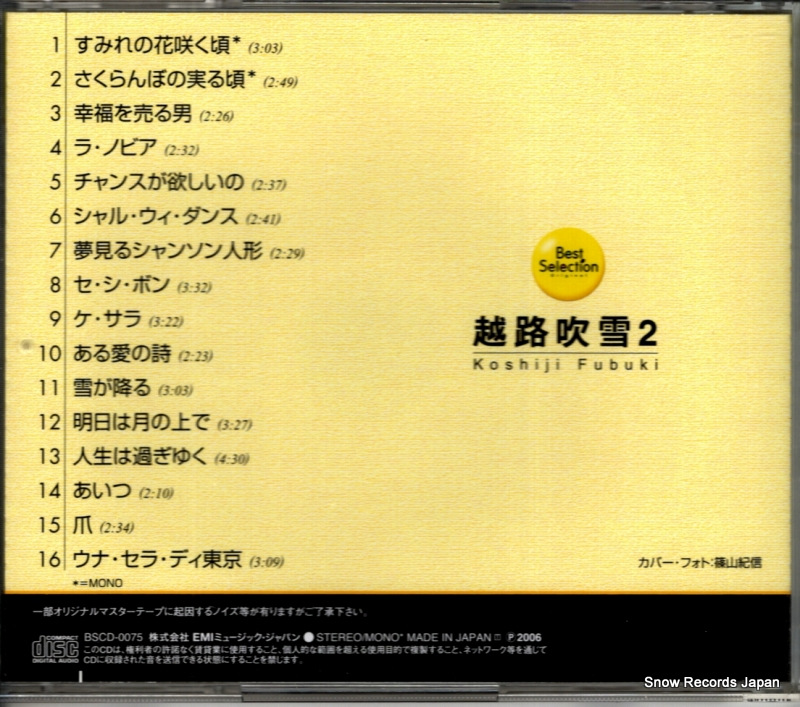This screenshot has width=800, height=707.
Task: Click the master tape noise notice line
Action: [199, 611]
